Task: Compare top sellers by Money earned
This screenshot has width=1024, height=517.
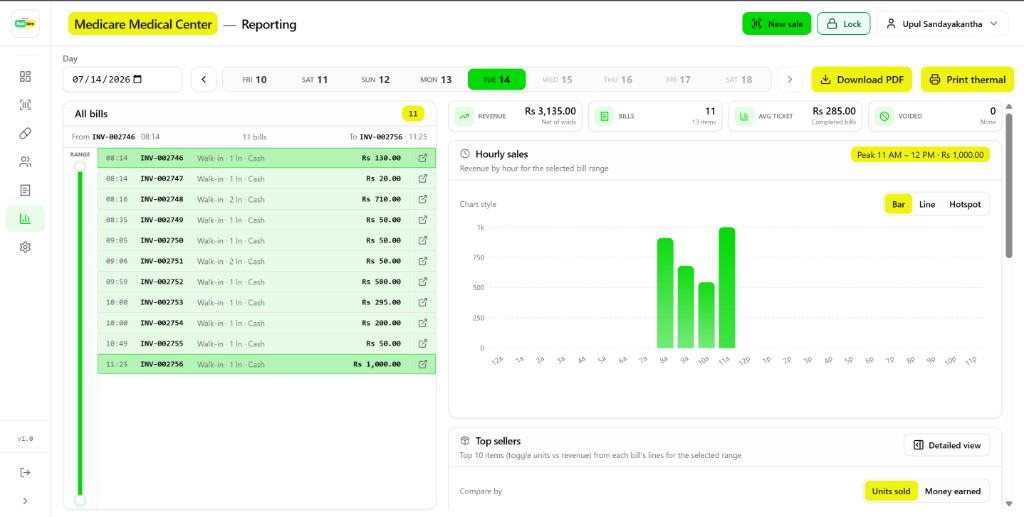Action: pos(952,491)
